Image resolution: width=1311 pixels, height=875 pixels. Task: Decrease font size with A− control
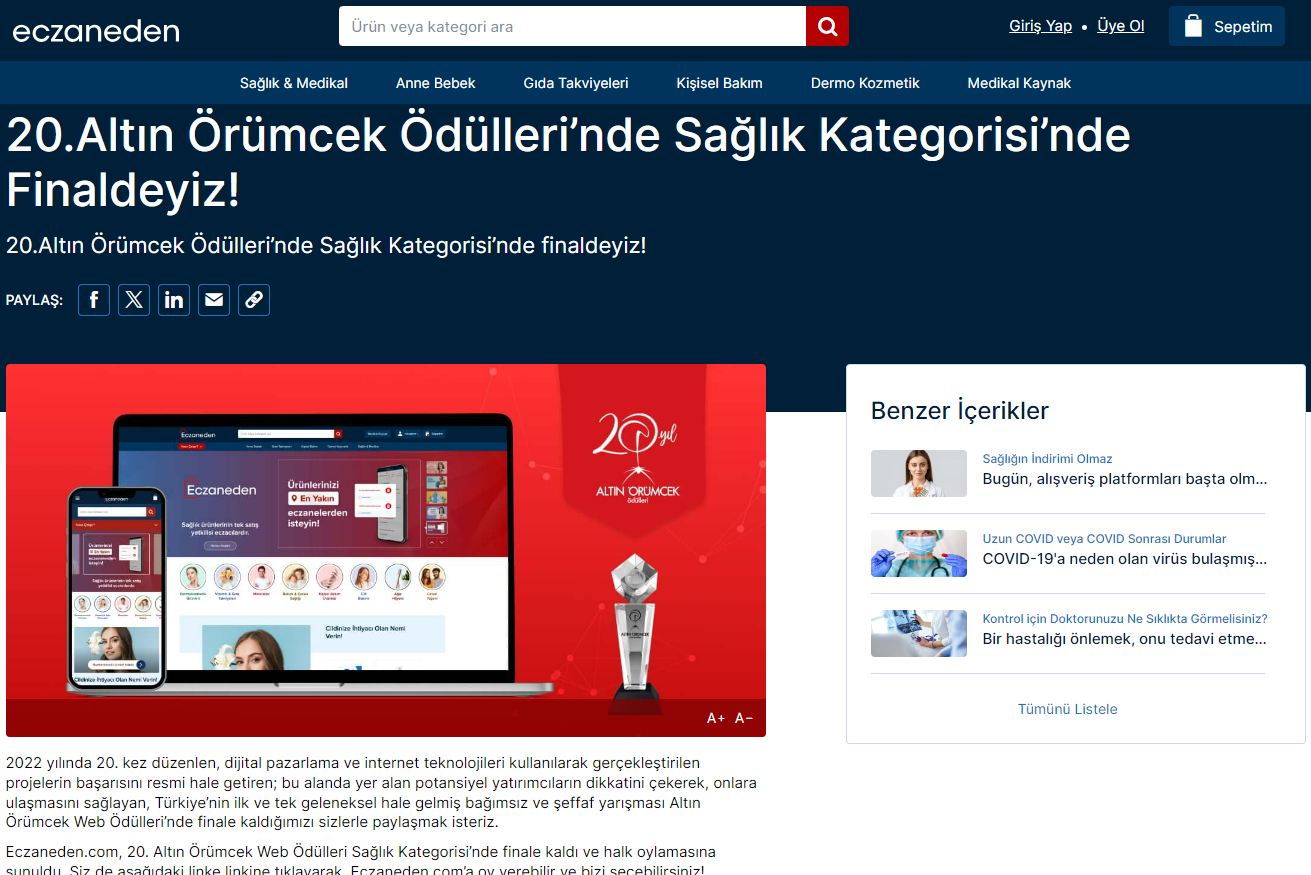tap(744, 718)
